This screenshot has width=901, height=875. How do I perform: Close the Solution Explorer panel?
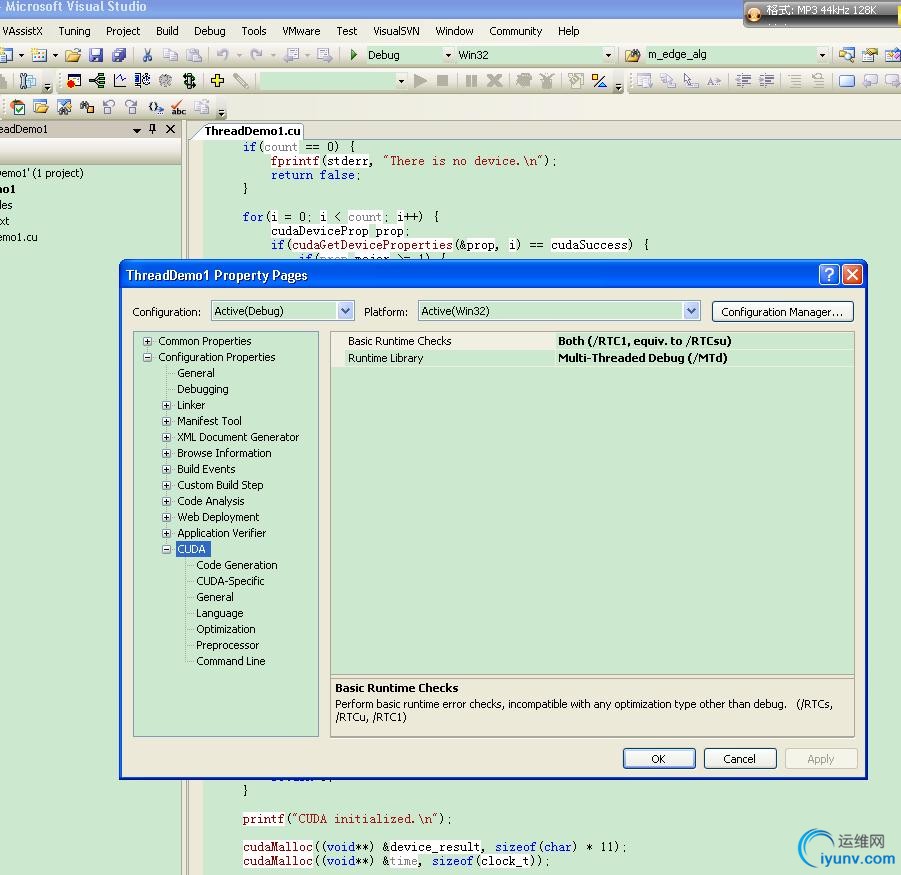coord(170,129)
